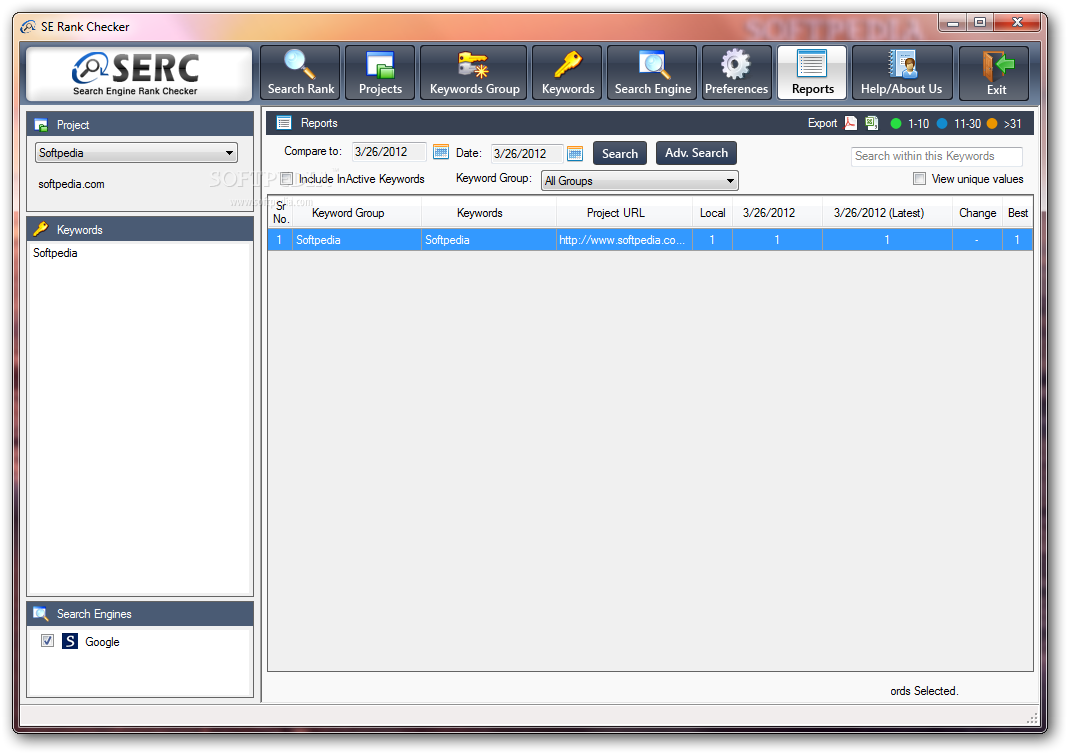
Task: Uncheck the Google search engine checkbox
Action: pos(47,640)
